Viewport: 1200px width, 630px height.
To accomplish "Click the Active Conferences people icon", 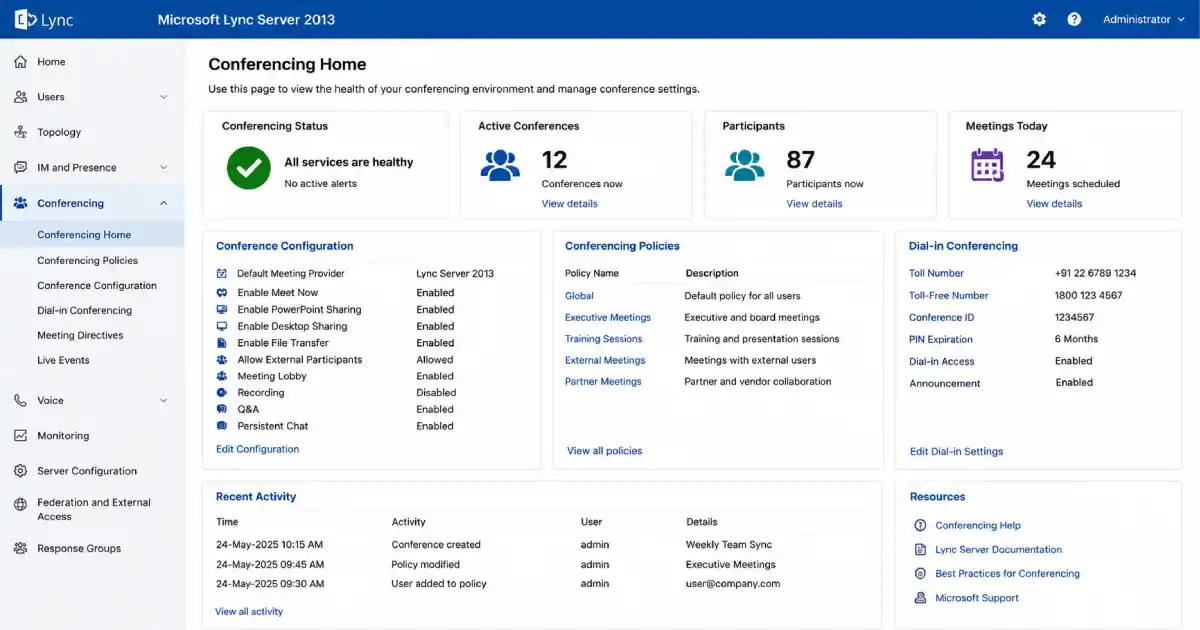I will (500, 164).
